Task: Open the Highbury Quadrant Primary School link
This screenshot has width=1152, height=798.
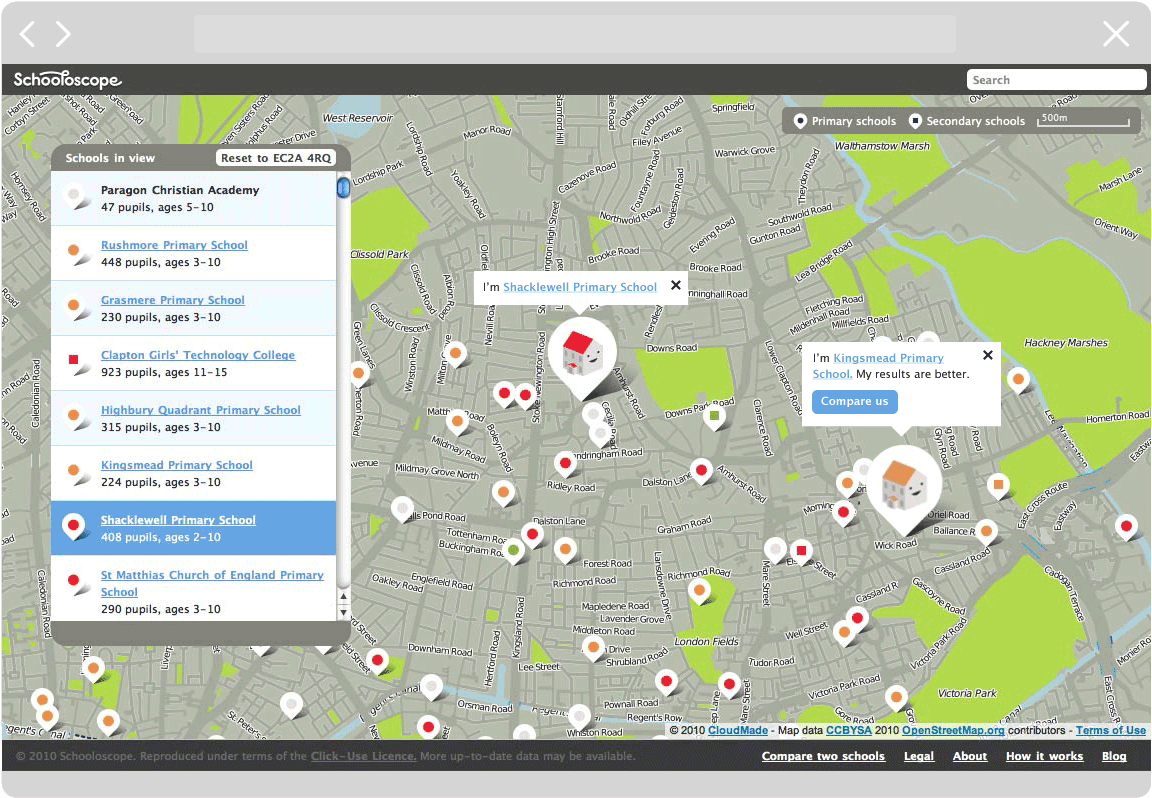Action: [200, 410]
